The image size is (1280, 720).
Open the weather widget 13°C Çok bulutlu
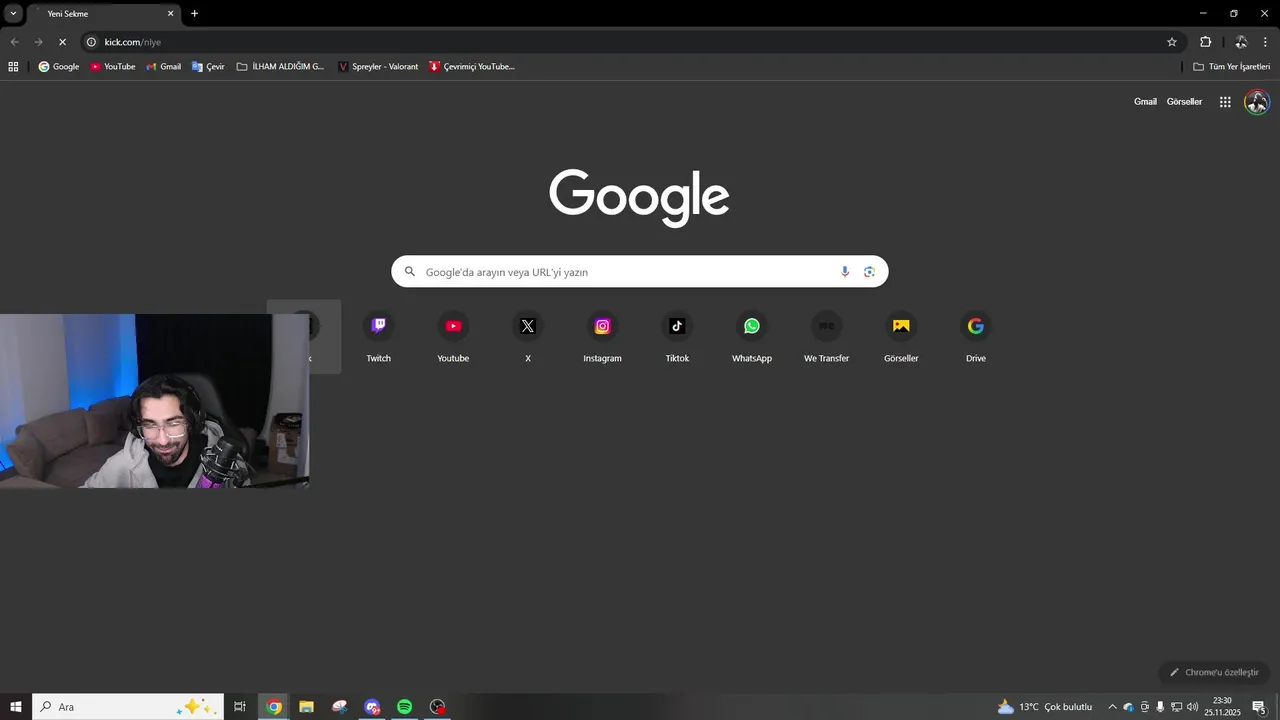[1045, 707]
